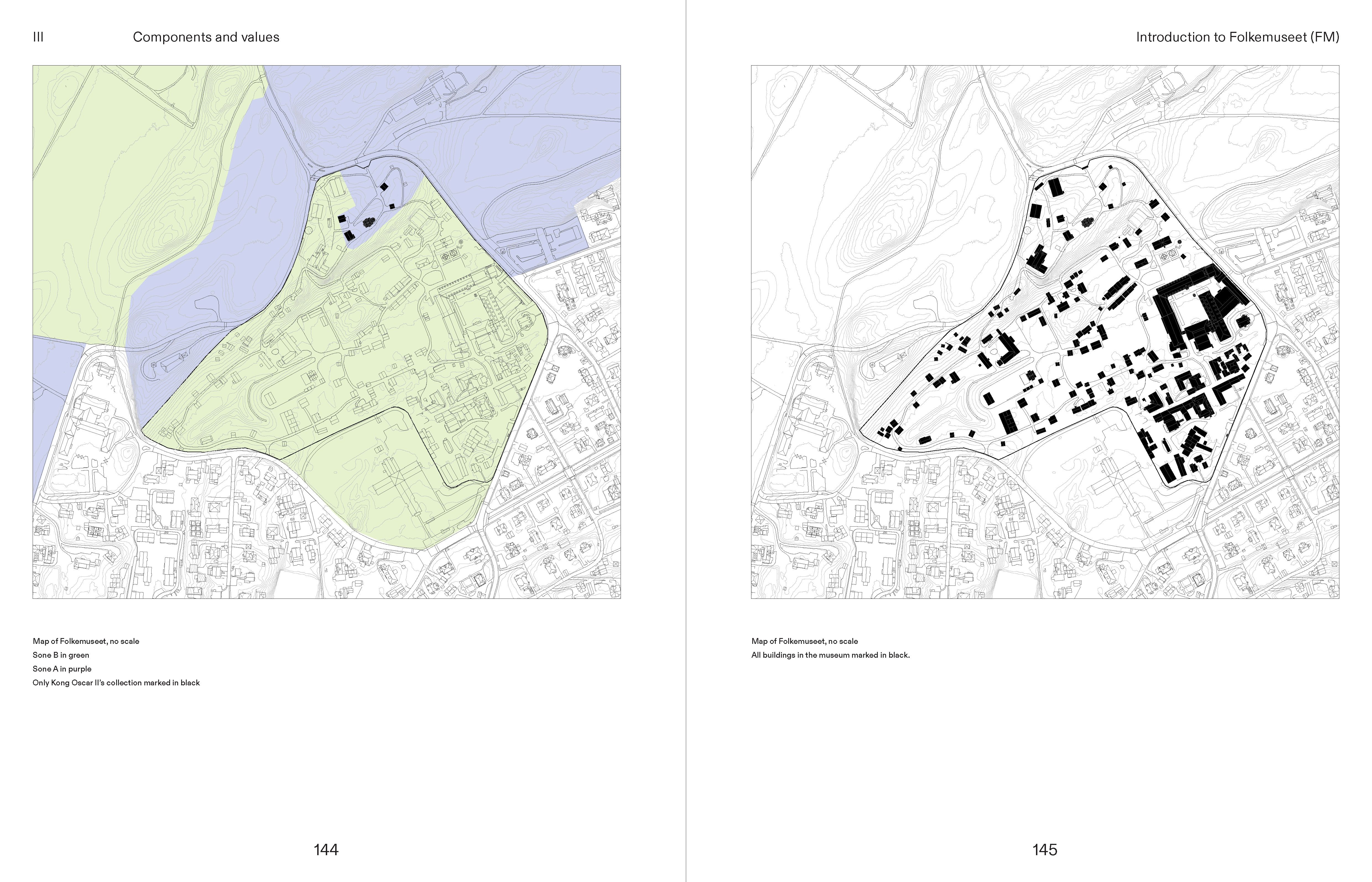Click the chapter numeral III
1372x882 pixels.
(38, 37)
